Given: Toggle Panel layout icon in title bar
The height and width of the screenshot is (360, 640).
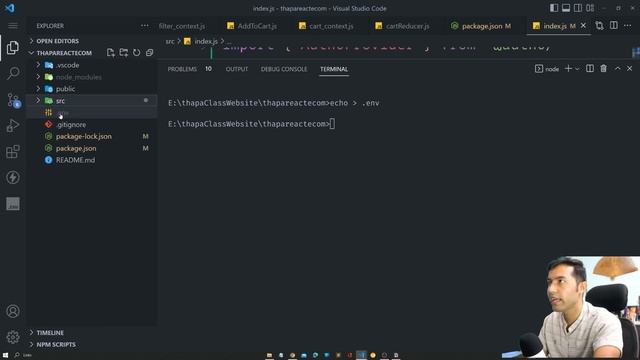Looking at the screenshot, I should [x=566, y=8].
